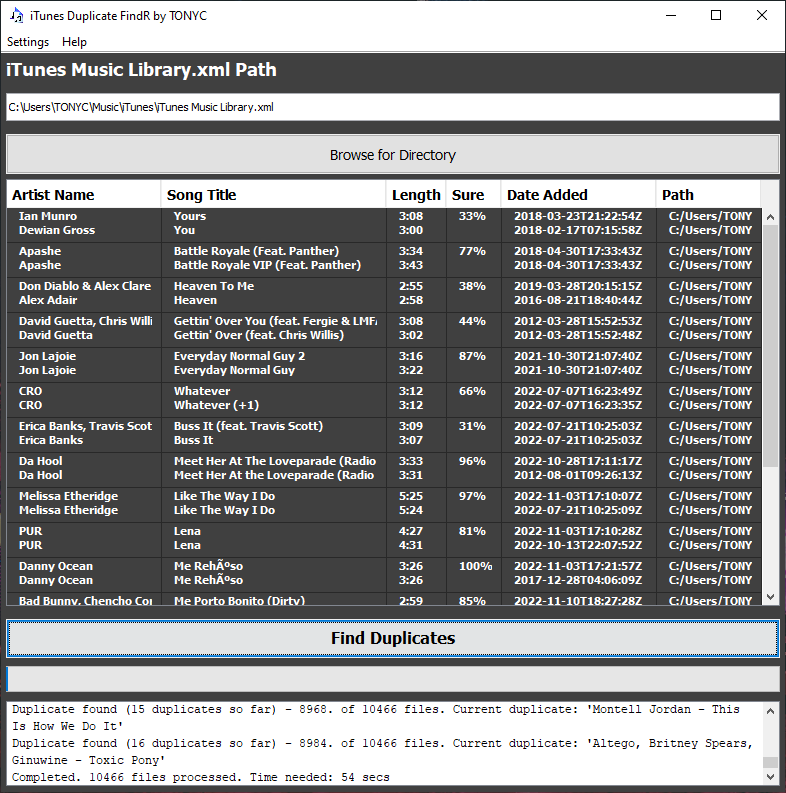Sort by Path column header
Screen dimensions: 786x793
tap(708, 195)
